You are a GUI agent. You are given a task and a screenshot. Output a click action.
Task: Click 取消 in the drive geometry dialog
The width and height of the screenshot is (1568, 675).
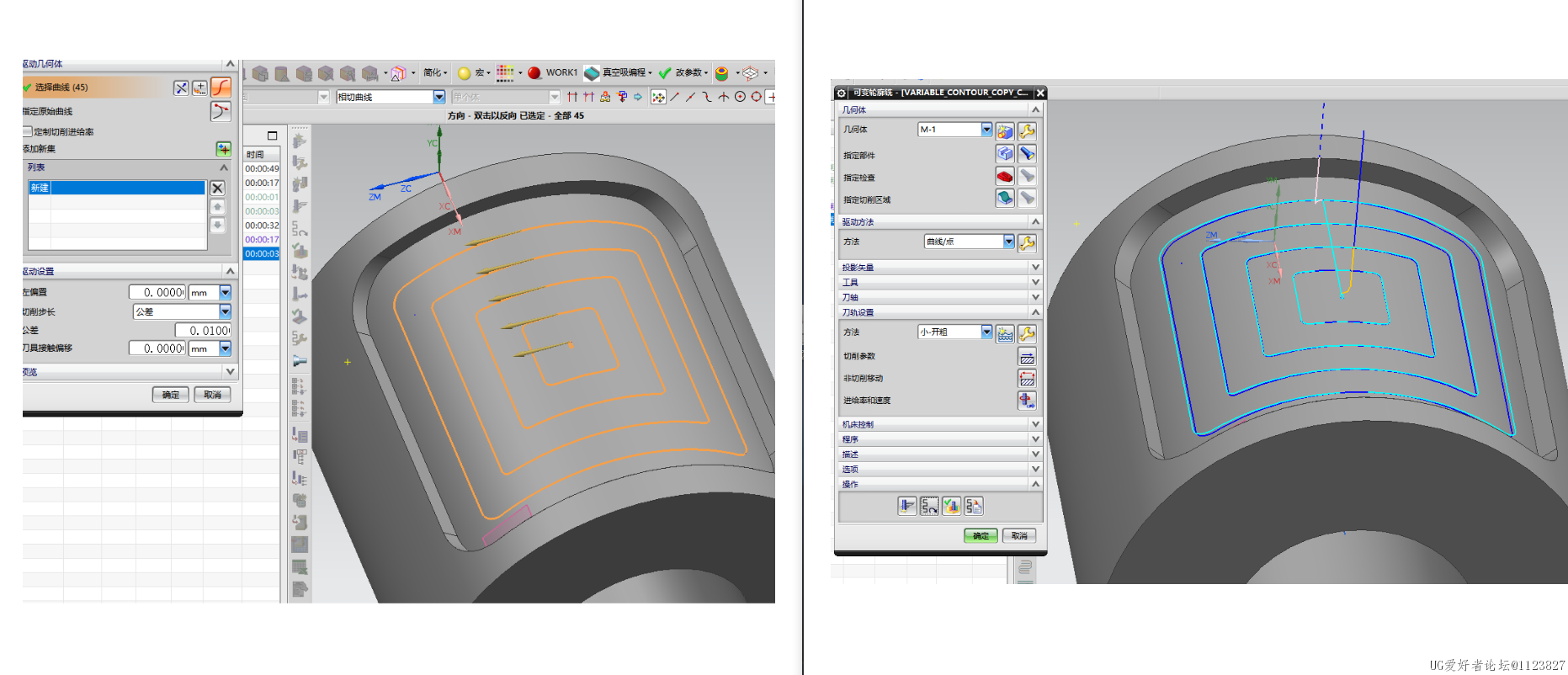click(x=212, y=395)
